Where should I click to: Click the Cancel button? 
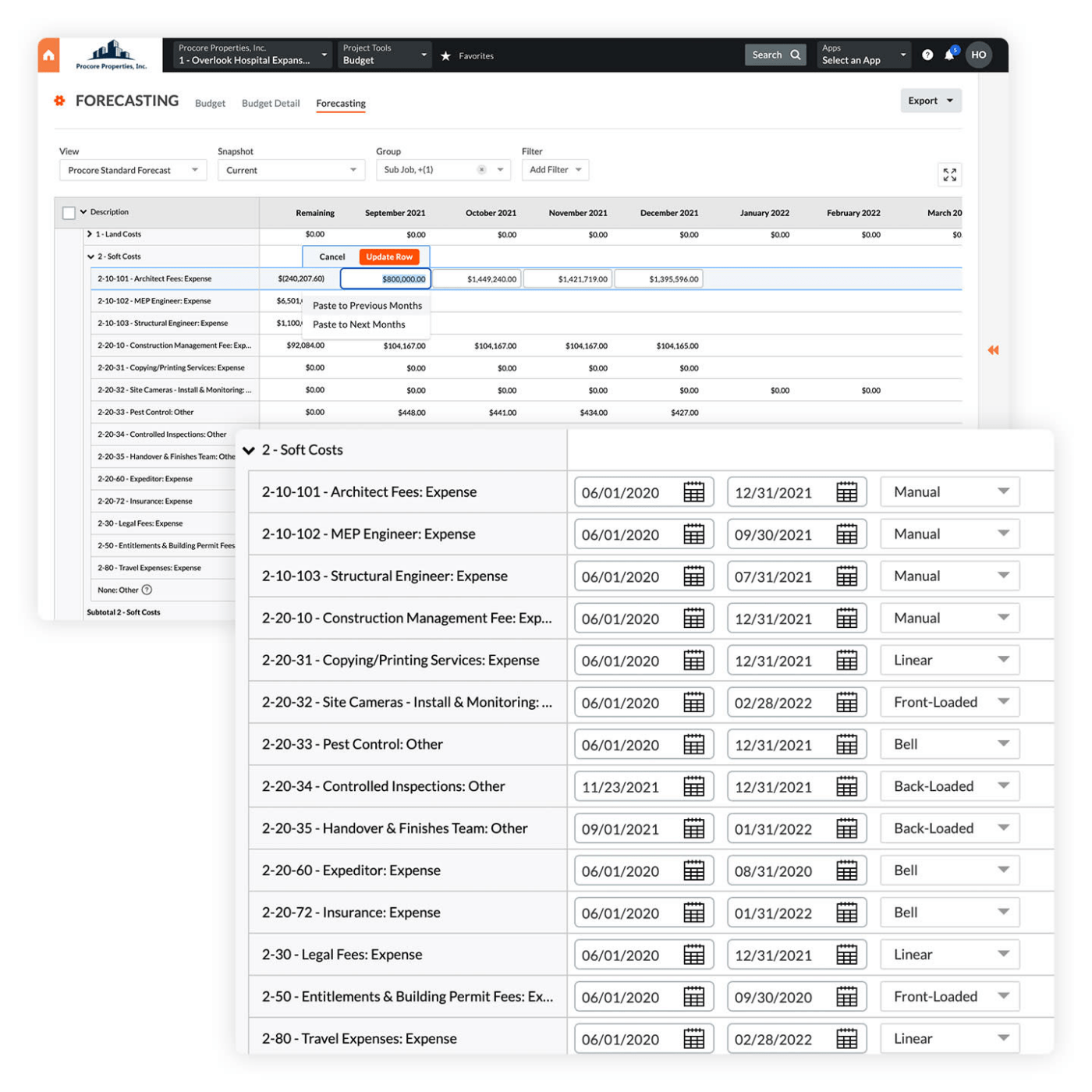(x=331, y=257)
